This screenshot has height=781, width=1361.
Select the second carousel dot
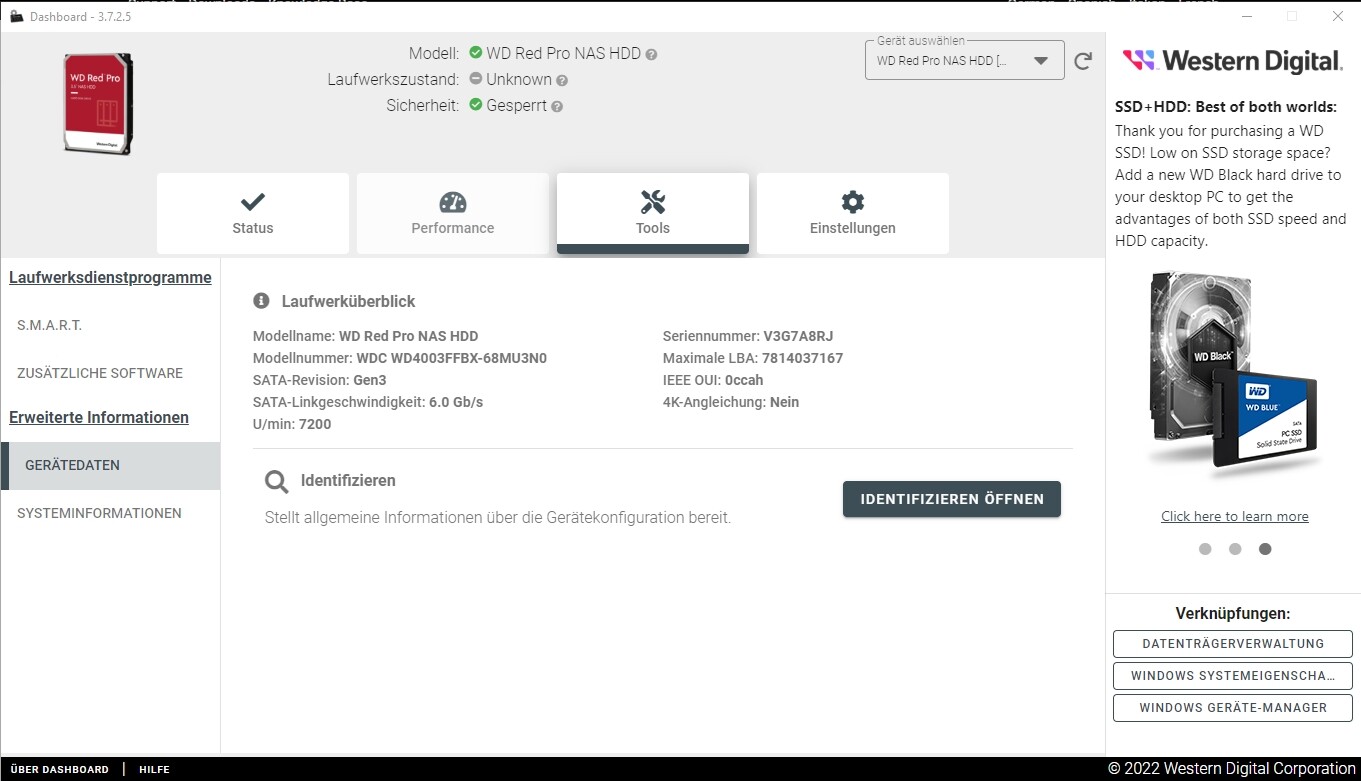(x=1235, y=549)
